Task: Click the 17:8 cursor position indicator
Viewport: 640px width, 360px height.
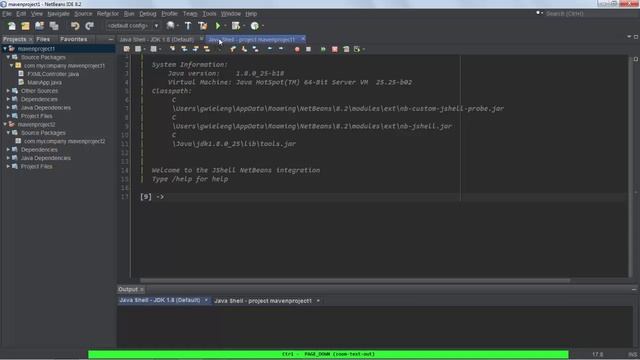Action: pos(598,354)
